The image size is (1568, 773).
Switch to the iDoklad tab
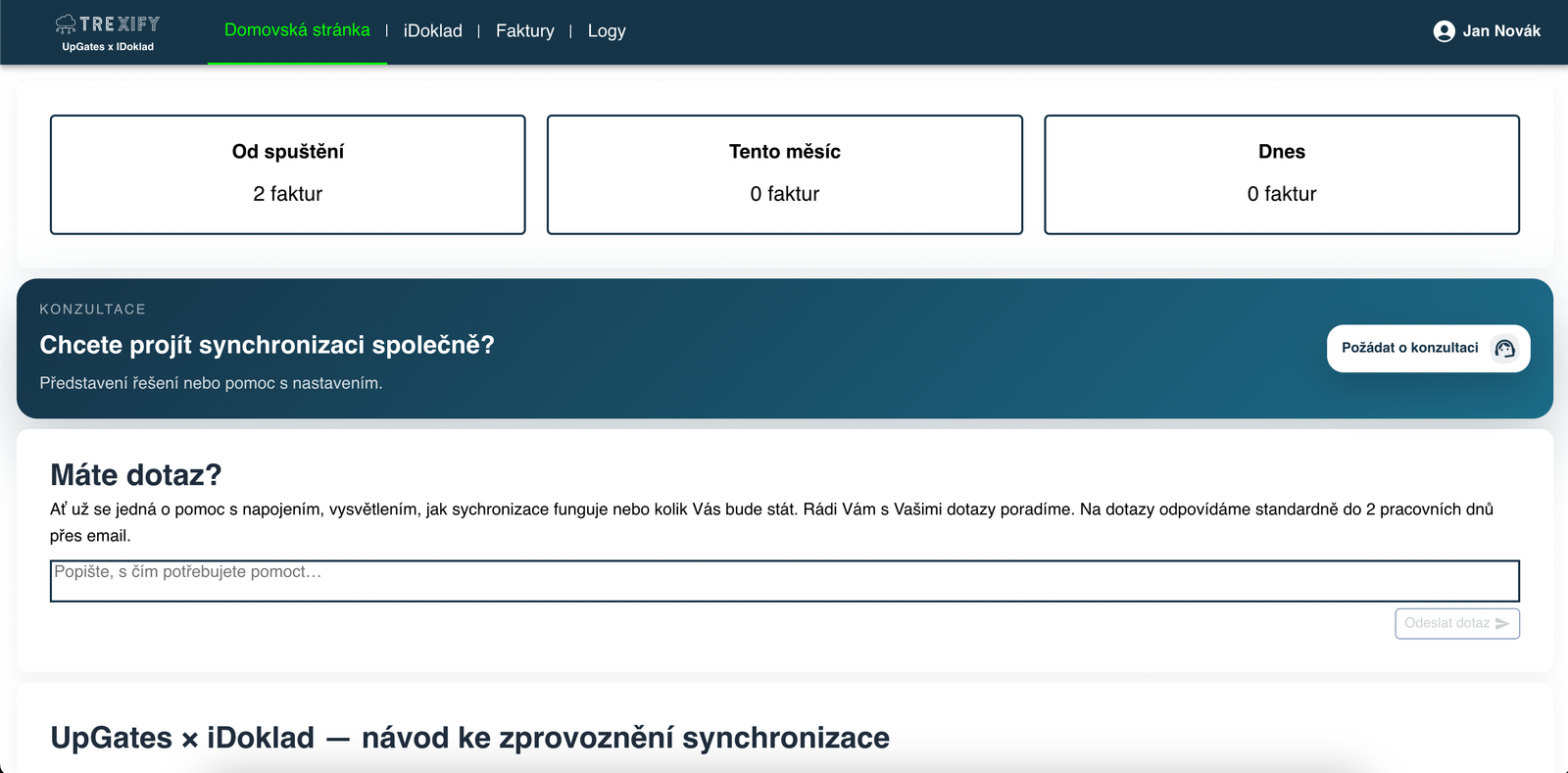click(x=432, y=31)
